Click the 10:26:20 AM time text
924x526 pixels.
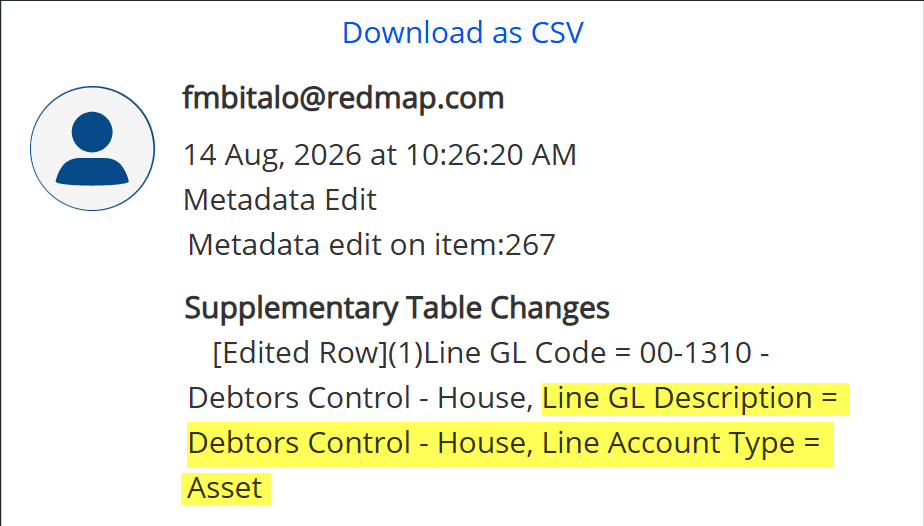(x=491, y=155)
